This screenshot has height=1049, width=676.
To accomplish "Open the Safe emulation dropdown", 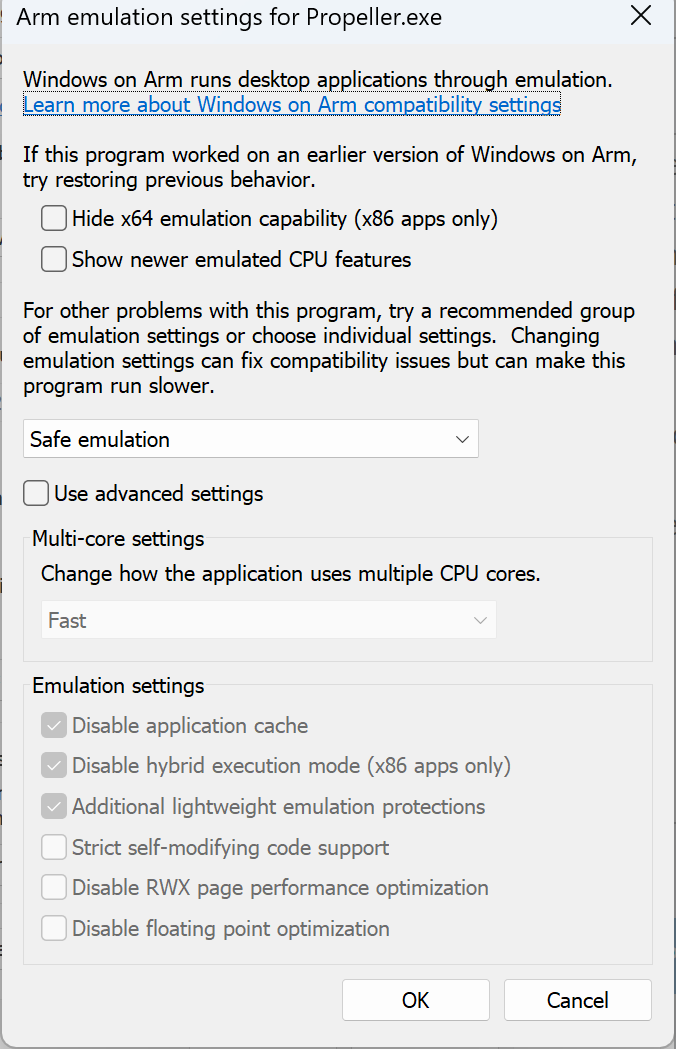I will (251, 439).
